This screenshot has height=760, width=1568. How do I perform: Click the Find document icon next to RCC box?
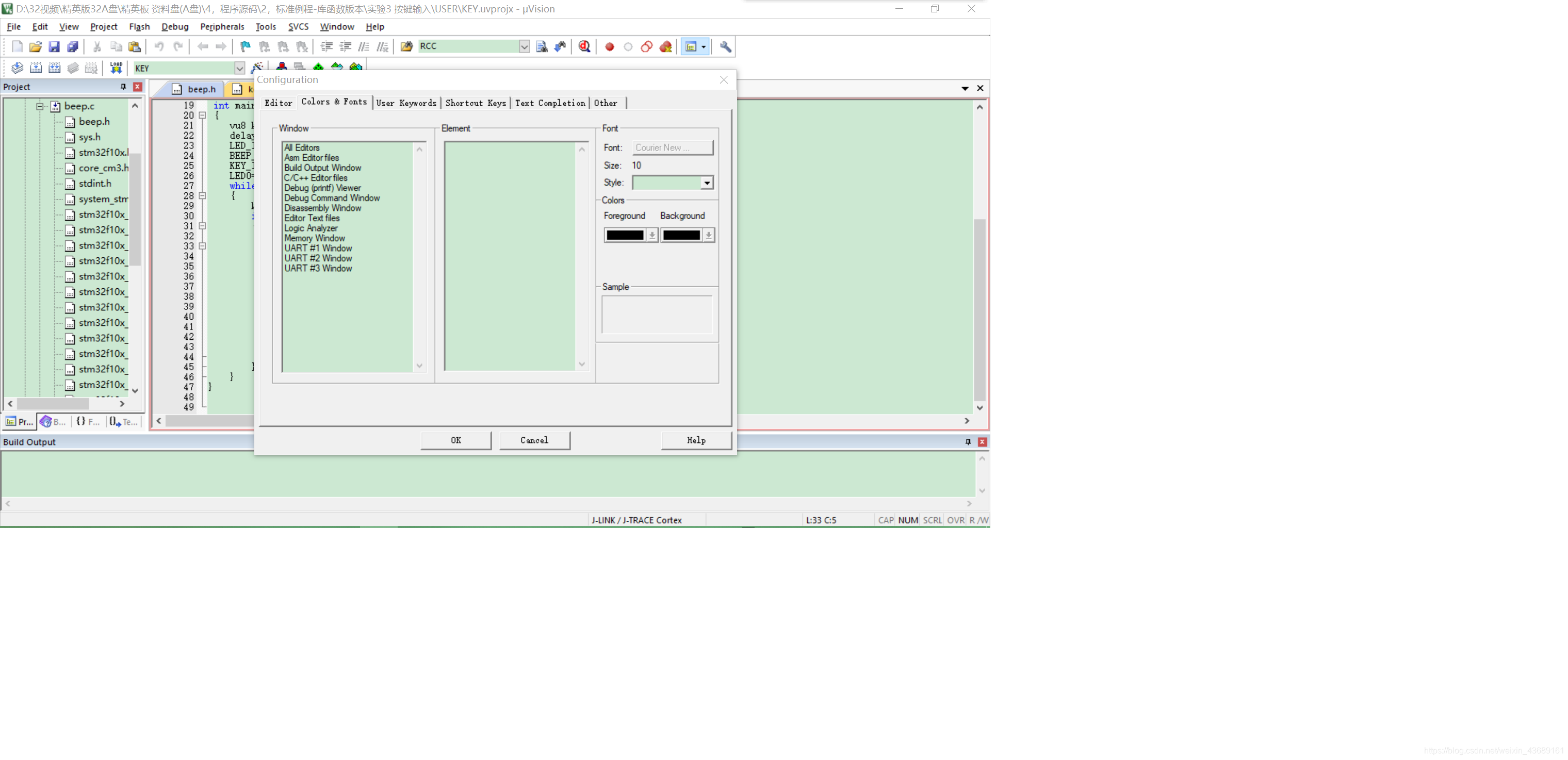tap(542, 46)
